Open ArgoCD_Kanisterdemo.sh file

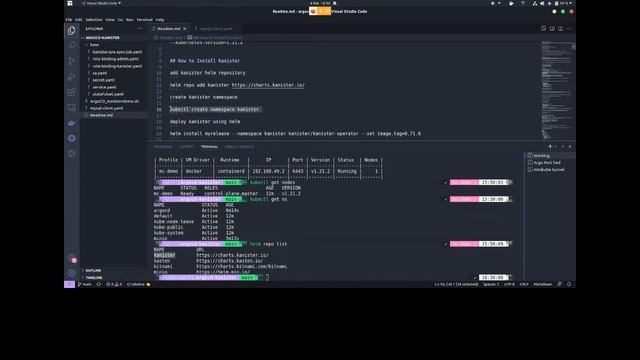(x=114, y=101)
